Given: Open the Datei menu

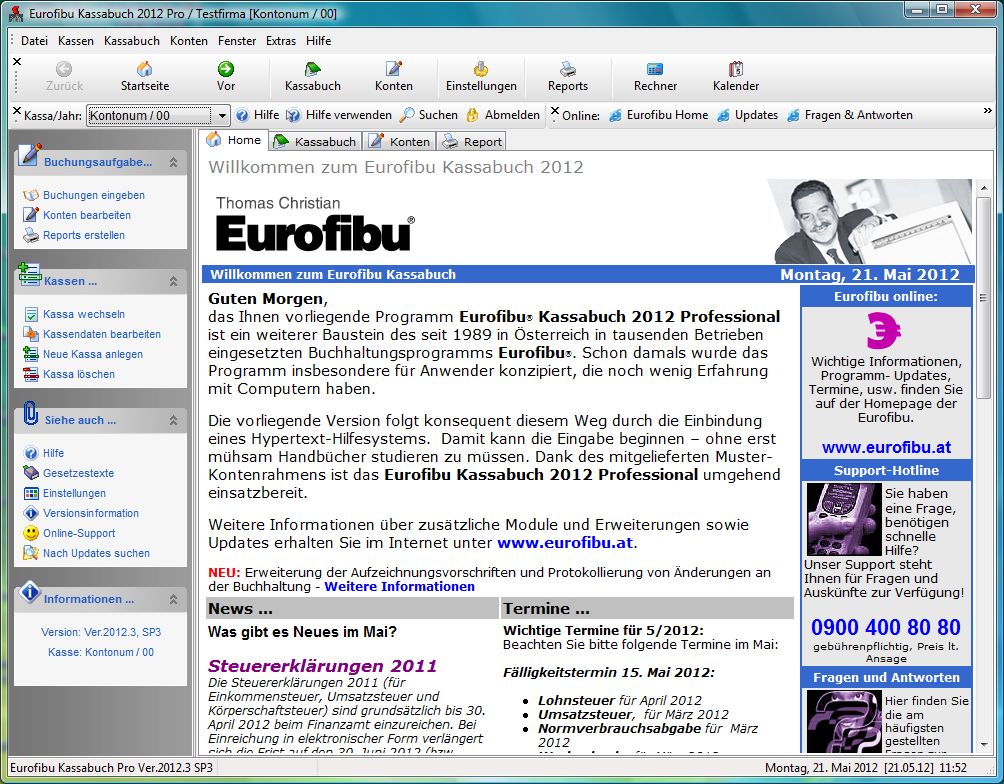Looking at the screenshot, I should coord(34,41).
